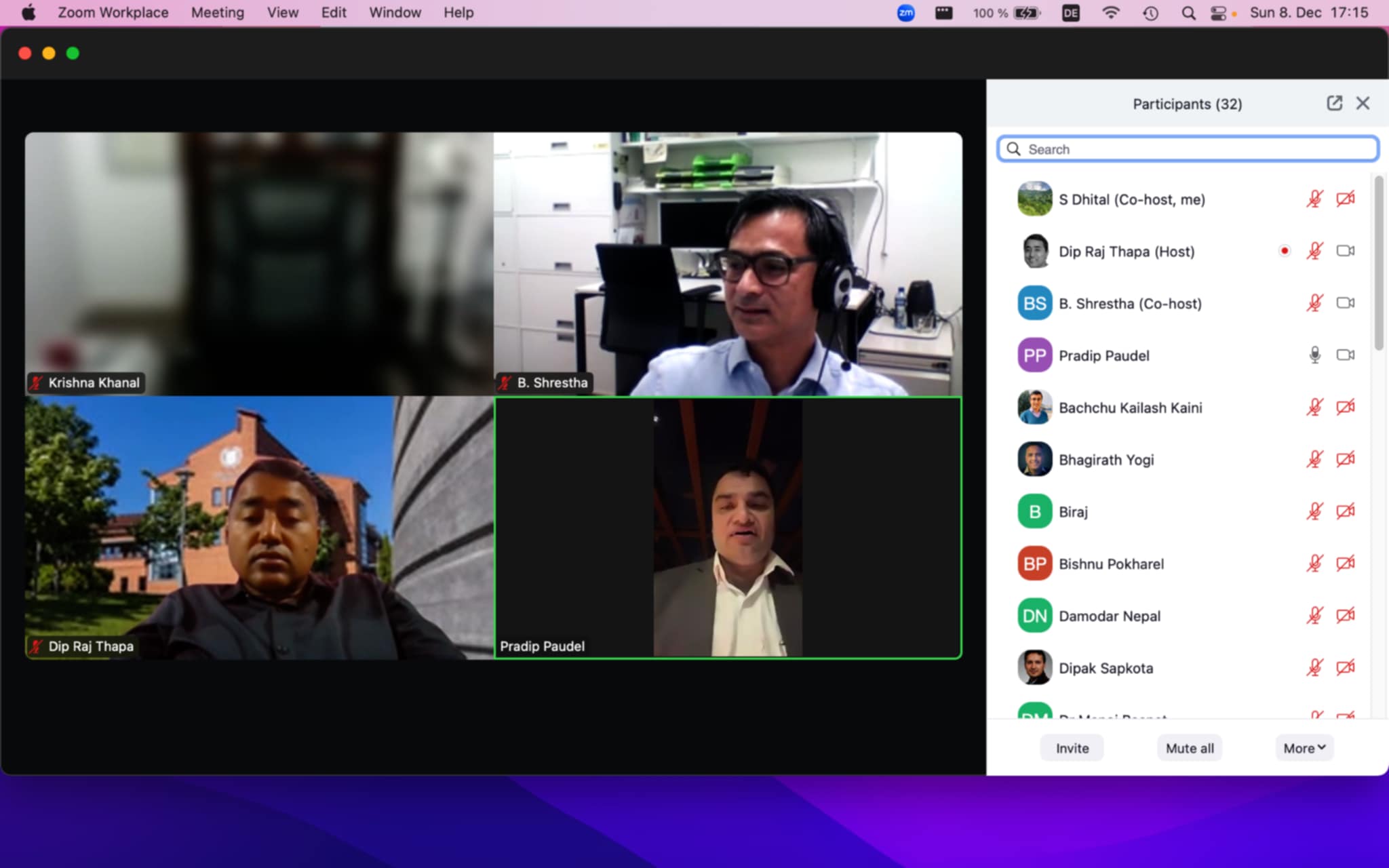Toggle B. Shrestha's video camera icon in list
Viewport: 1389px width, 868px height.
pos(1346,303)
